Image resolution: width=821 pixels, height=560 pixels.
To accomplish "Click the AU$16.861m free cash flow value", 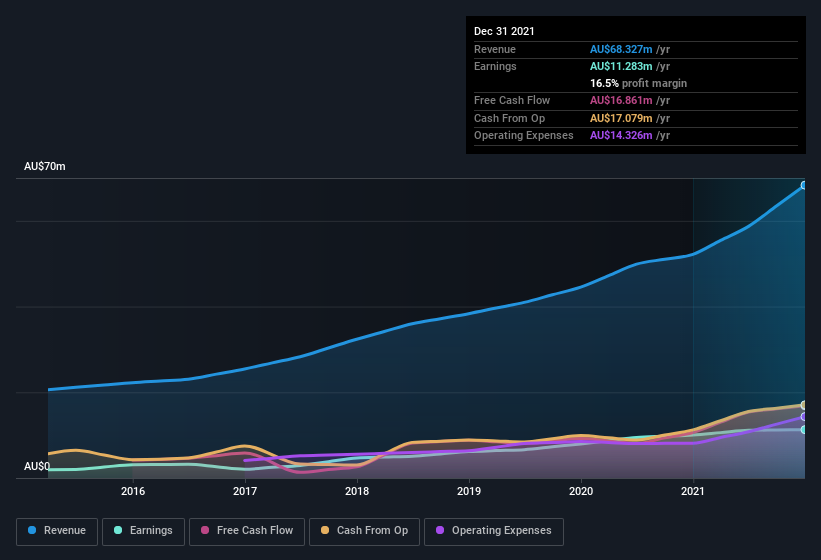I will click(x=621, y=100).
